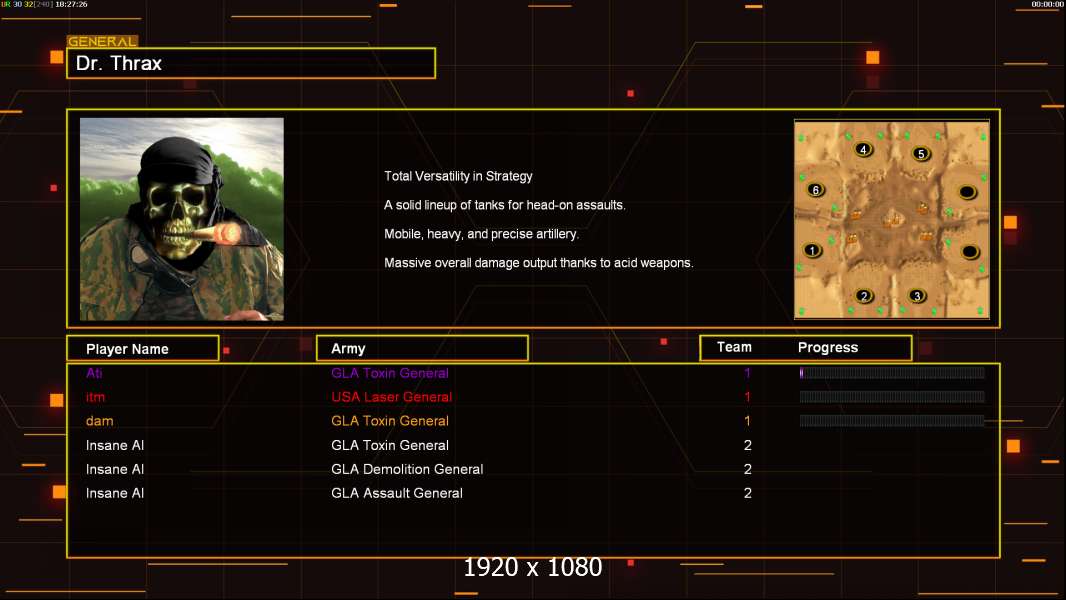The image size is (1066, 600).
Task: Click team number in itm's row
Action: click(x=747, y=397)
